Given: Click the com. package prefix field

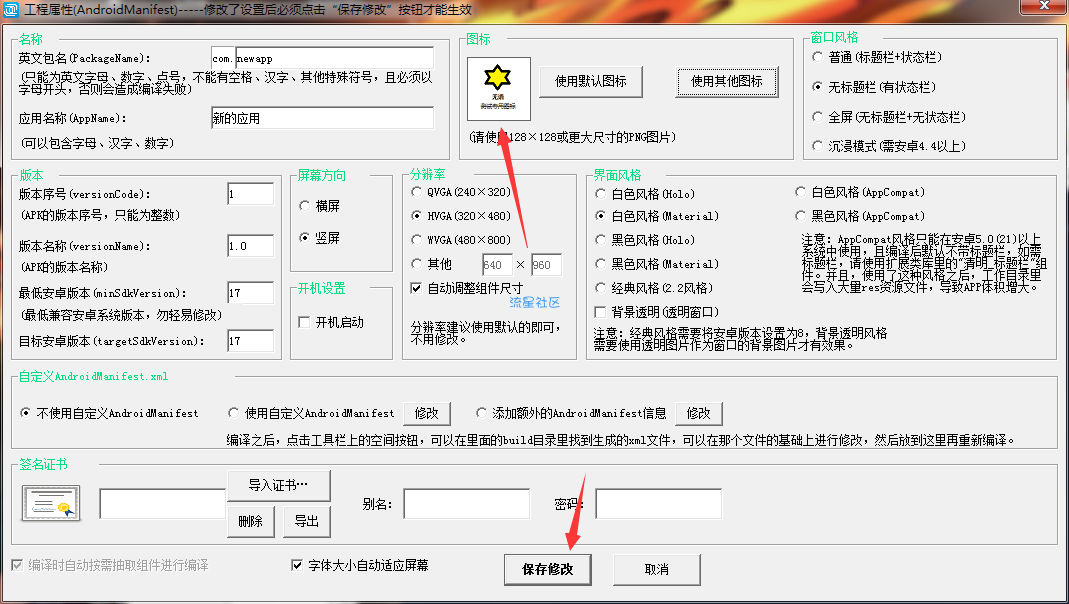Looking at the screenshot, I should (222, 59).
